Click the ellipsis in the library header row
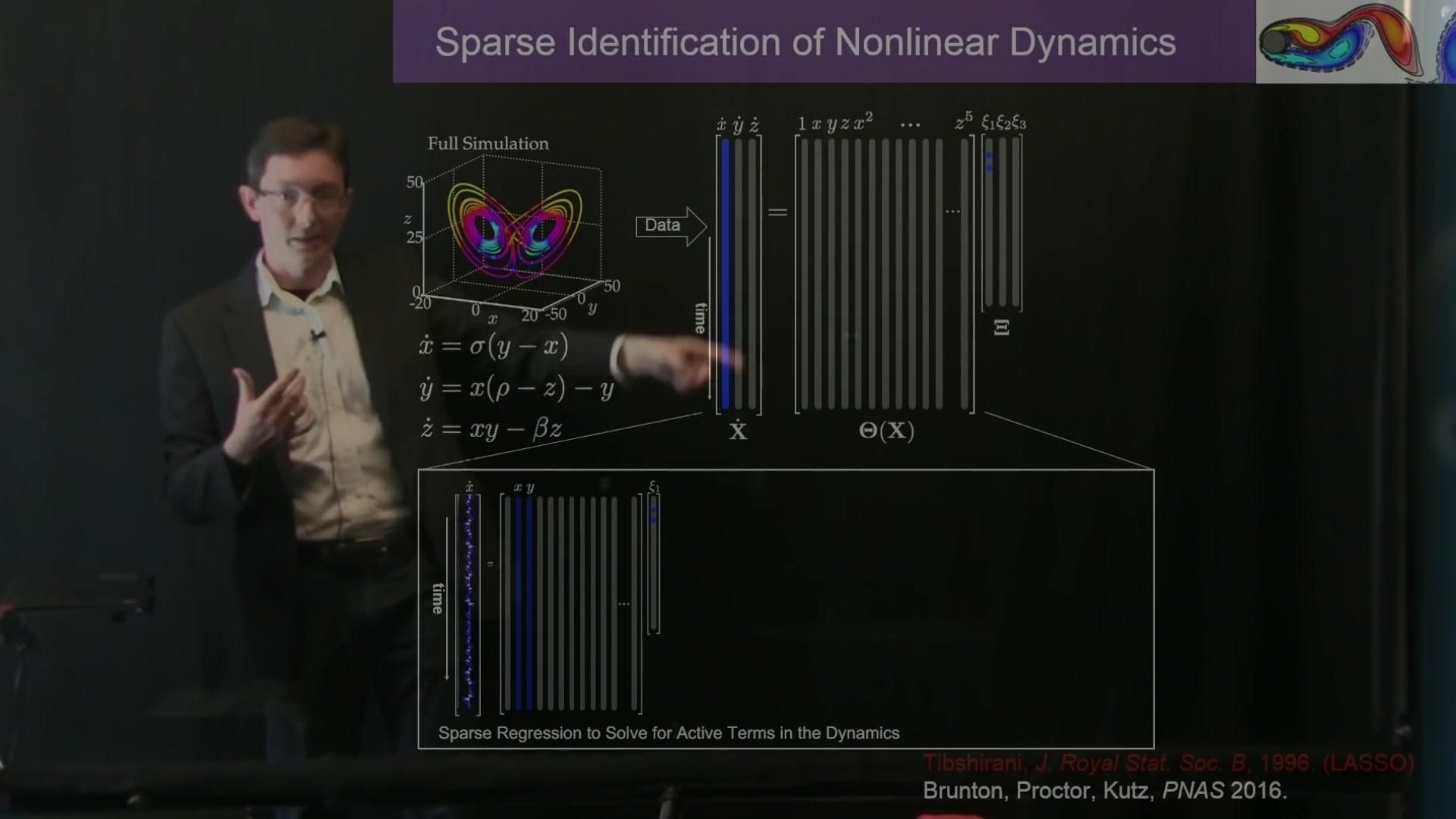 click(x=910, y=124)
